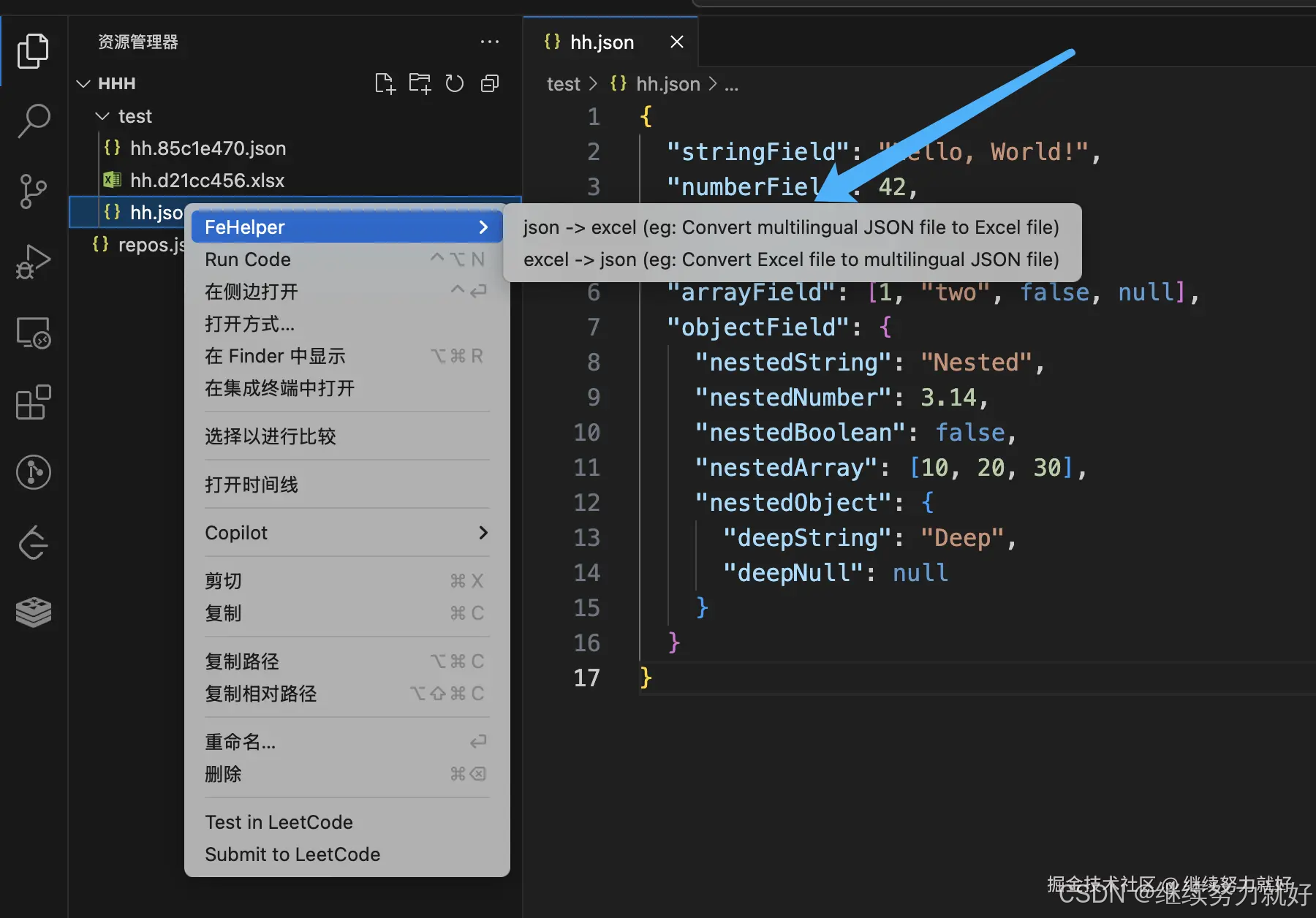Choose 'Test in LeetCode' menu entry
The height and width of the screenshot is (918, 1316).
279,822
